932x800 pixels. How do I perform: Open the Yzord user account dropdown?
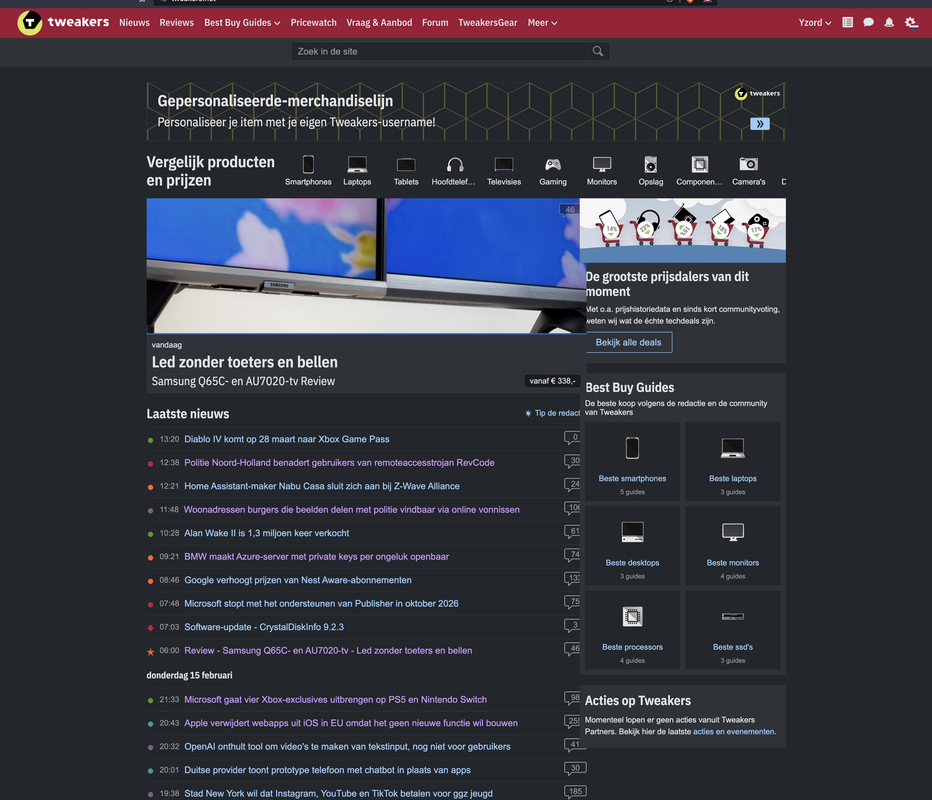pos(814,23)
